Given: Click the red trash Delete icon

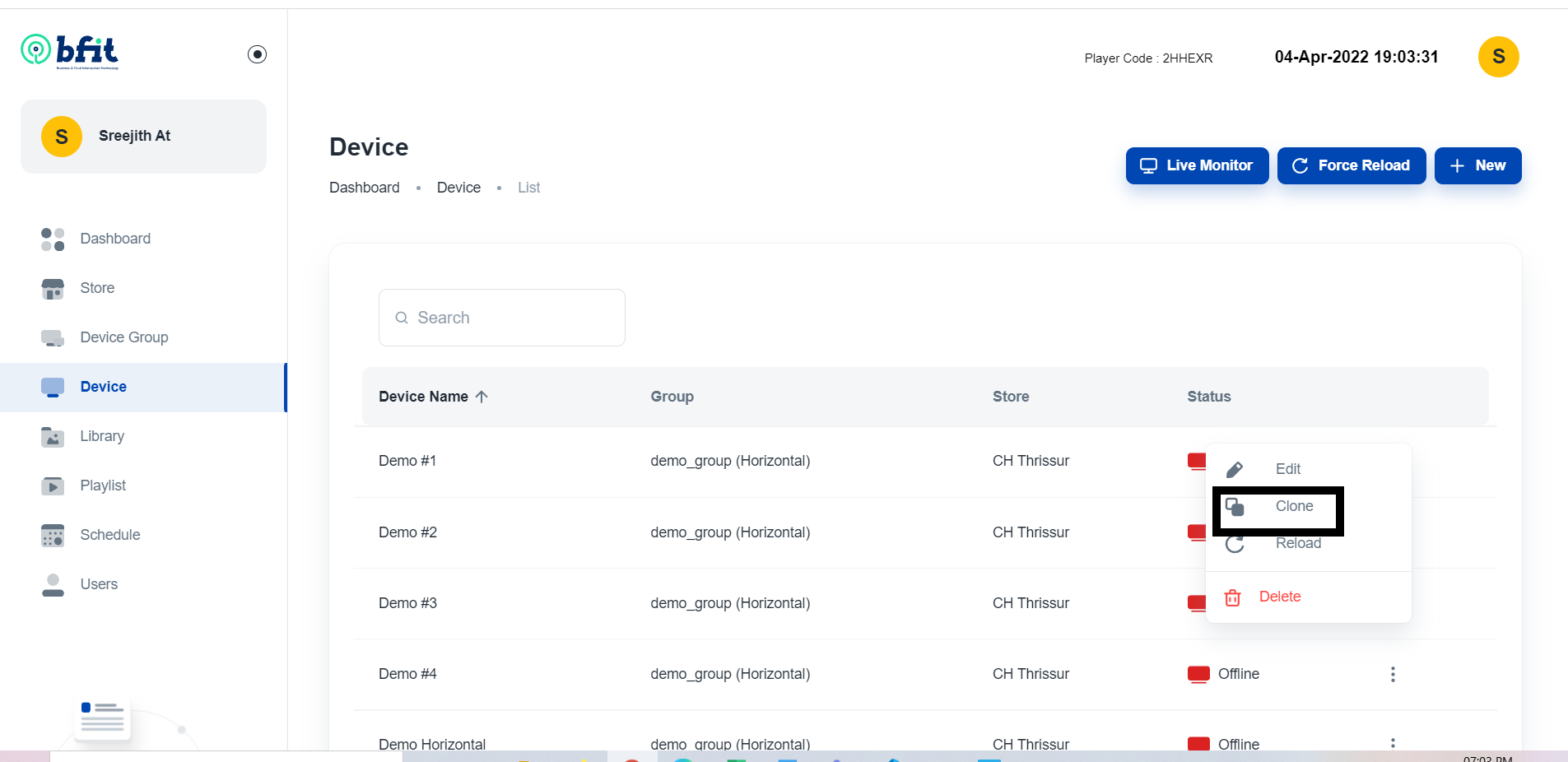Looking at the screenshot, I should coord(1232,597).
